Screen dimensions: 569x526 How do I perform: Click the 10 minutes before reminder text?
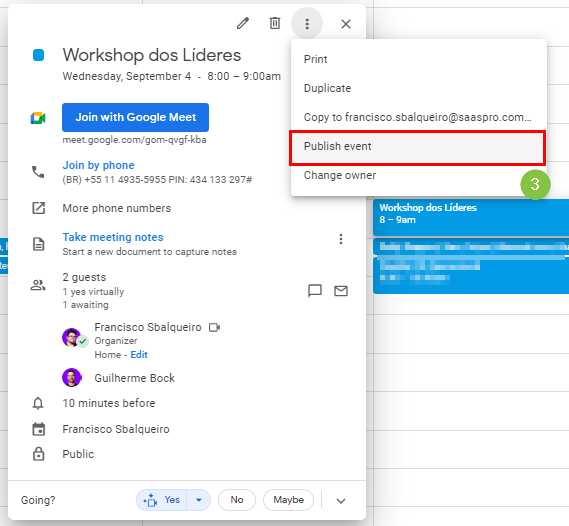tap(109, 403)
